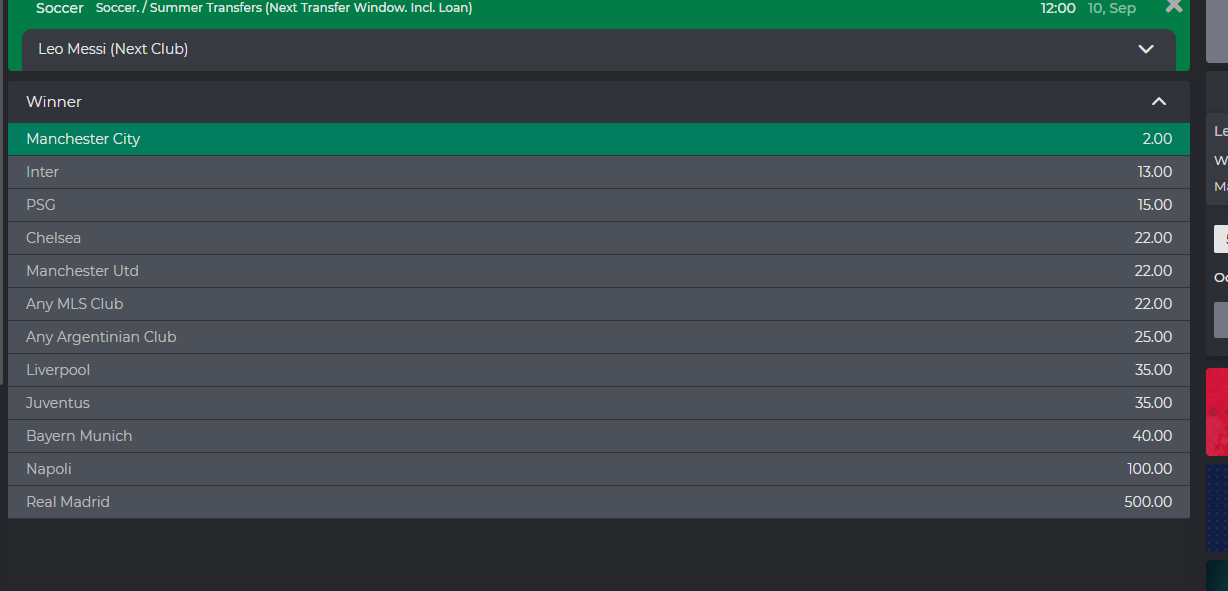Image resolution: width=1228 pixels, height=591 pixels.
Task: Select Napoli at 100.00 odds
Action: click(598, 469)
